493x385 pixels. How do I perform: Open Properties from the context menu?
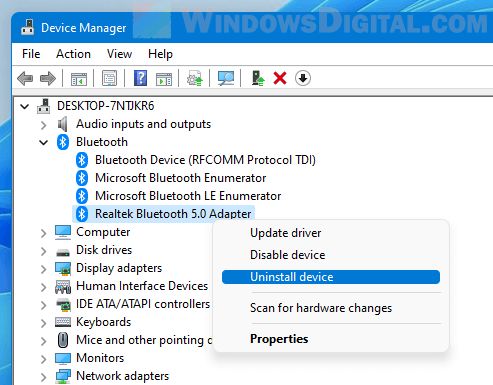point(331,339)
